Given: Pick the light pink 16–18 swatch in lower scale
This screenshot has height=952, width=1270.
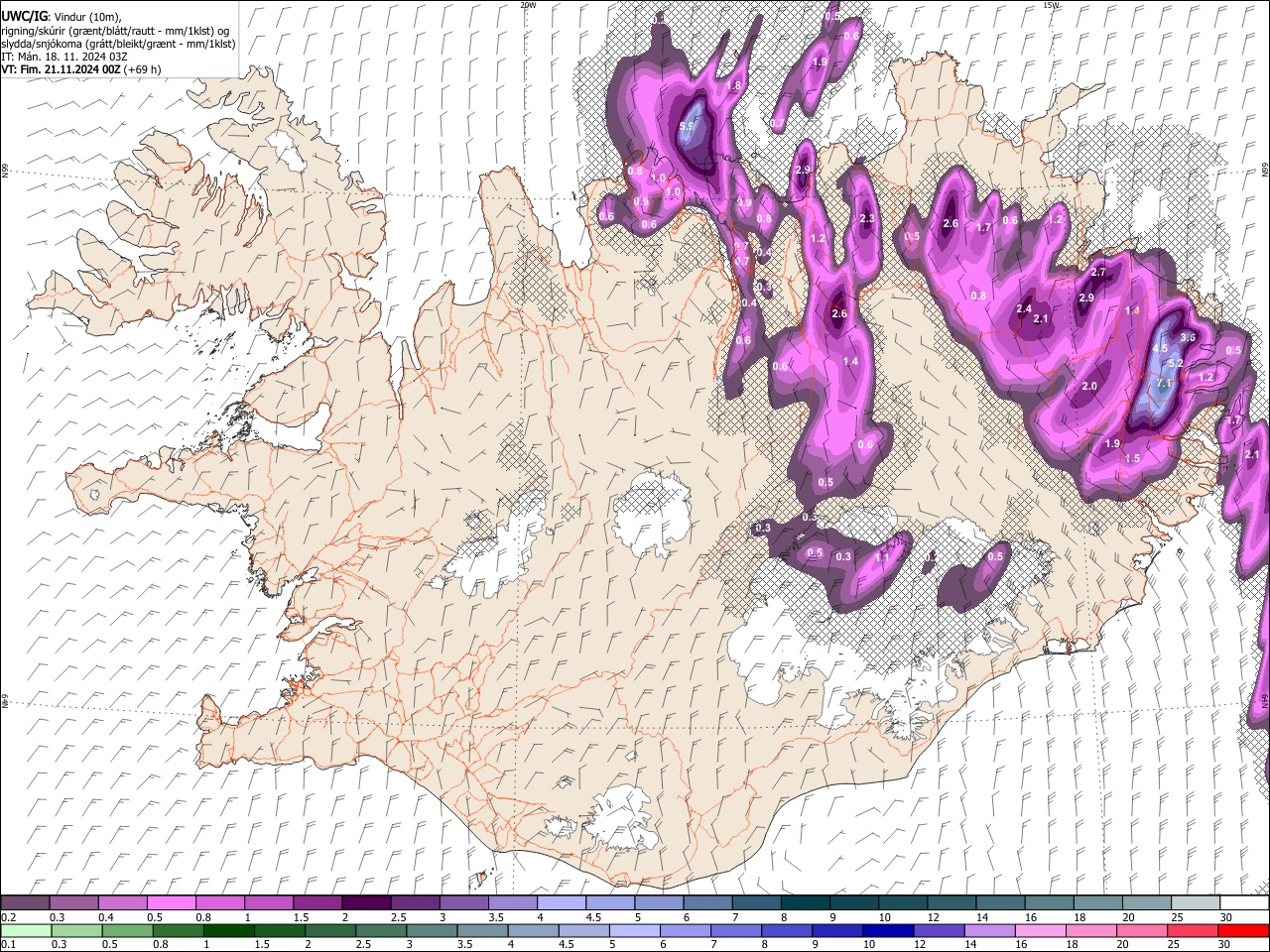Looking at the screenshot, I should coord(1041,930).
